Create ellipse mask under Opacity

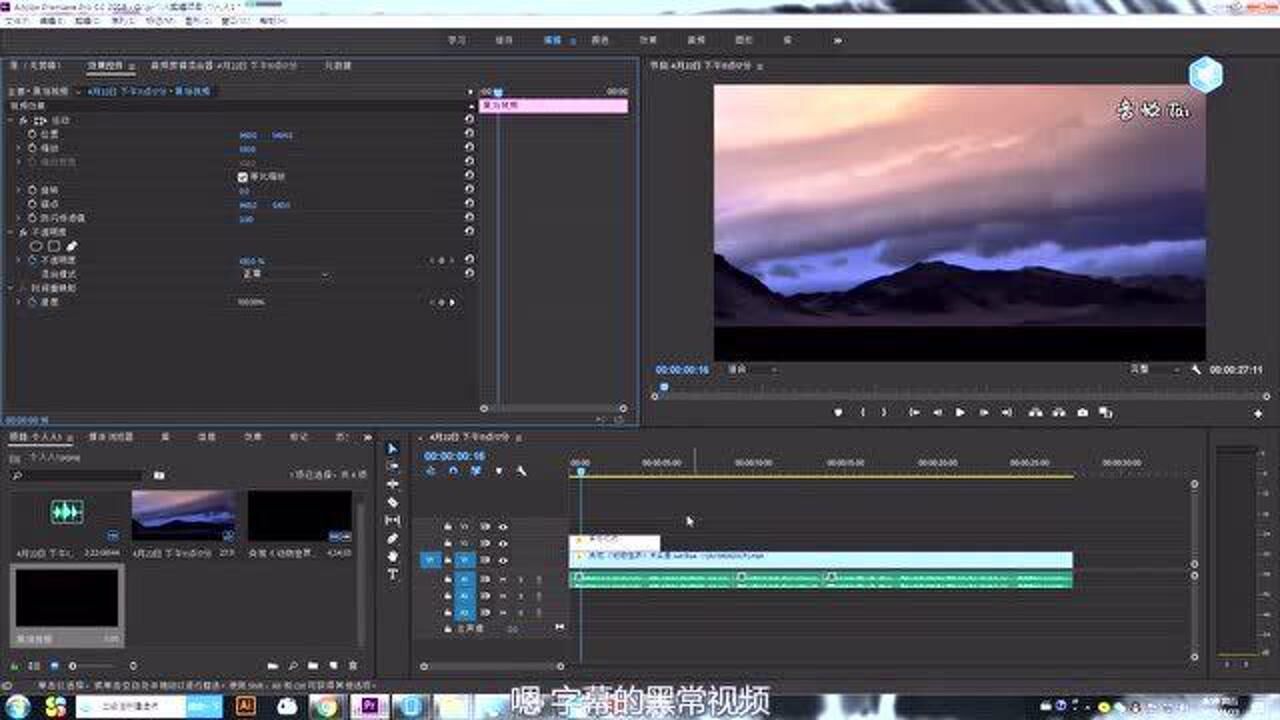pyautogui.click(x=36, y=246)
